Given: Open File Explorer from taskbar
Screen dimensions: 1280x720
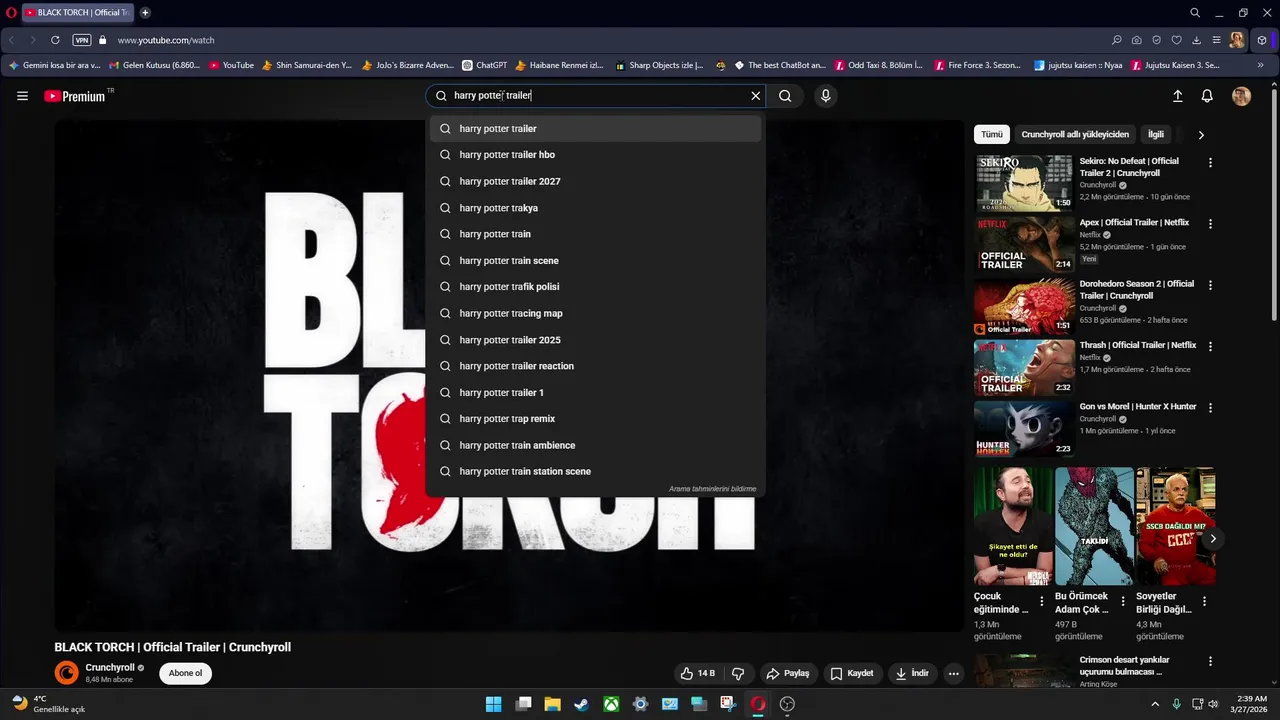Looking at the screenshot, I should click(552, 704).
